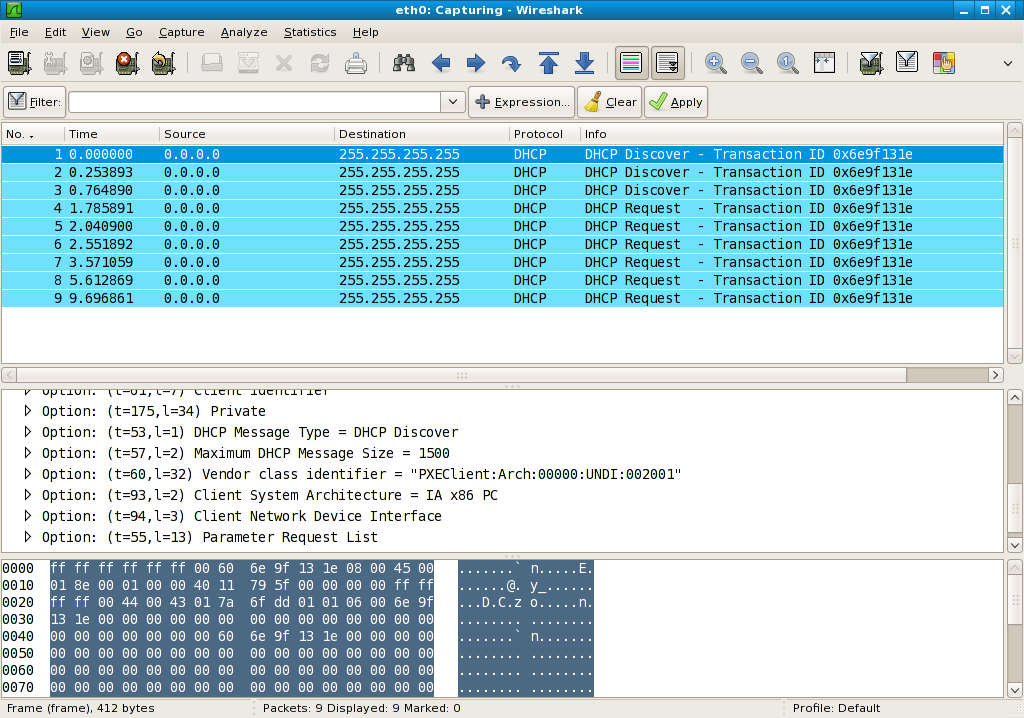Click the Profile: Default status entry

pos(836,708)
